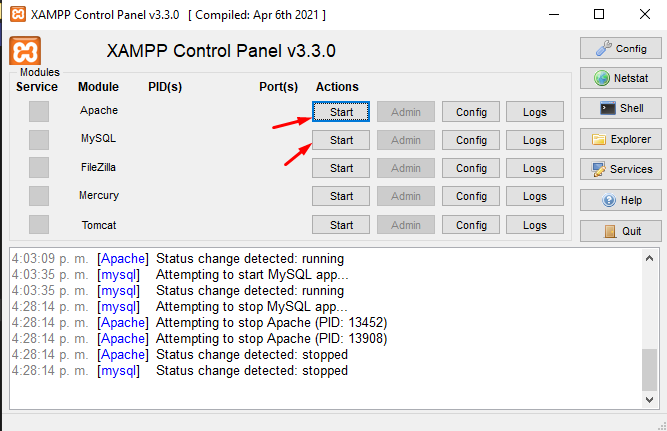Launch Shell with the terminal icon

(620, 108)
